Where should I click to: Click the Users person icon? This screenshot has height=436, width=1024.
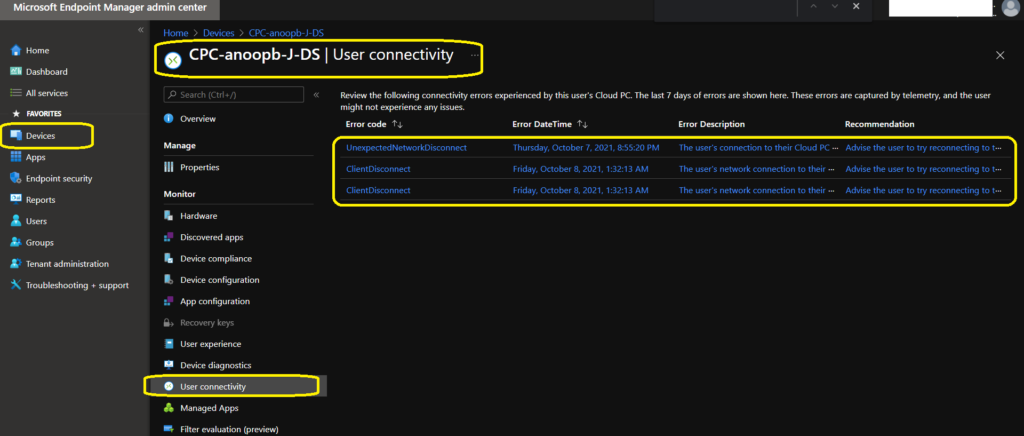tap(16, 221)
